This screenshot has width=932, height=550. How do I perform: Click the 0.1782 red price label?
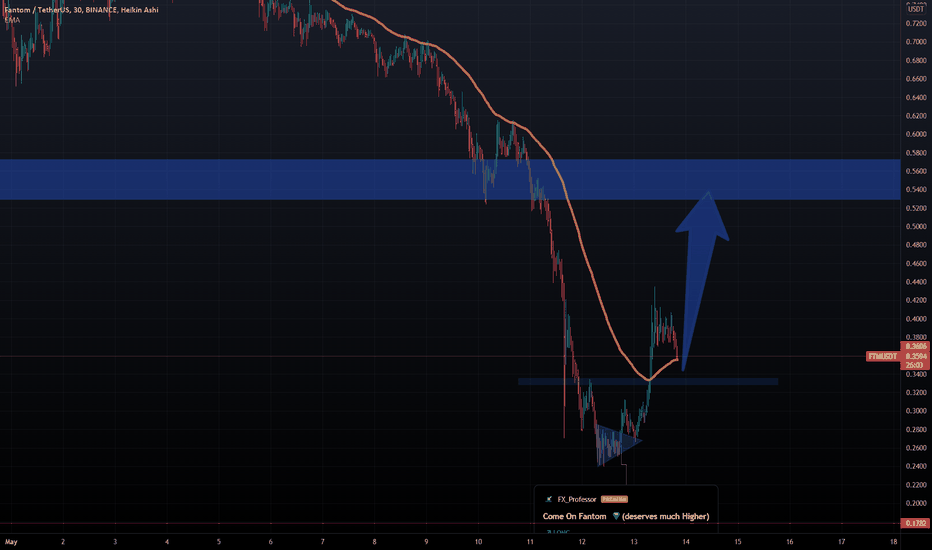click(x=916, y=523)
